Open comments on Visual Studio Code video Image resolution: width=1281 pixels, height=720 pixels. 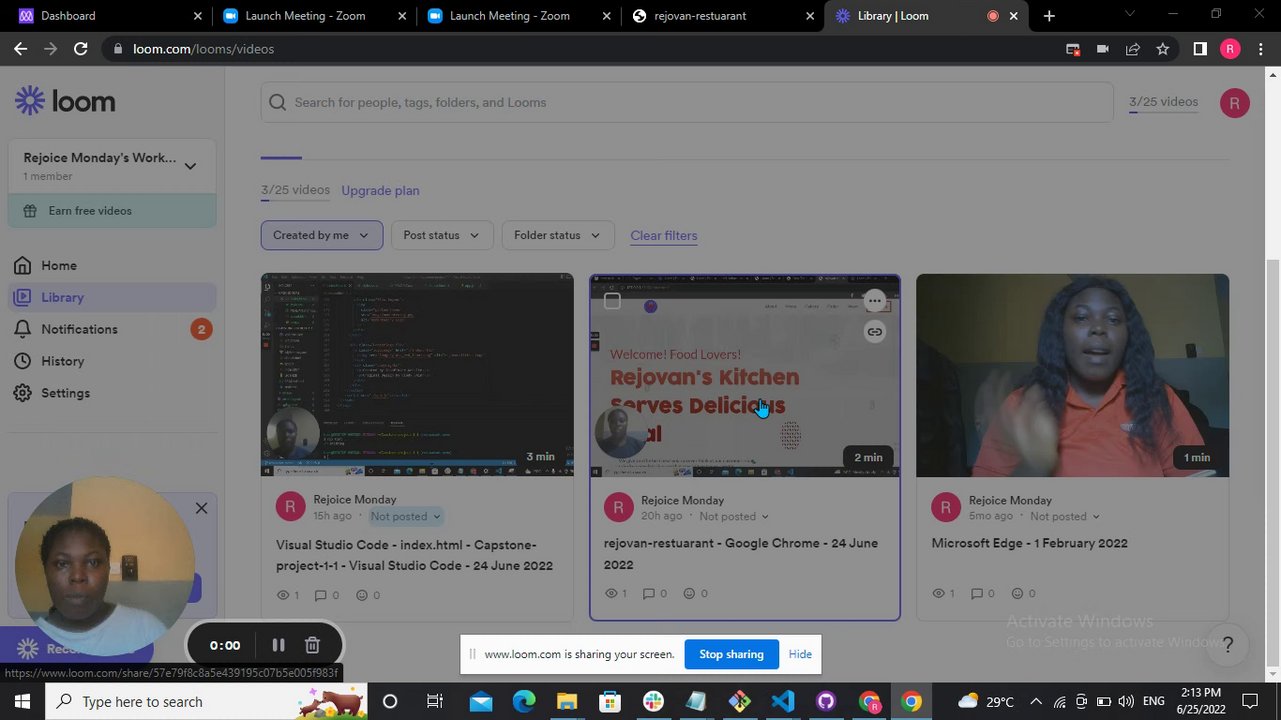(326, 595)
